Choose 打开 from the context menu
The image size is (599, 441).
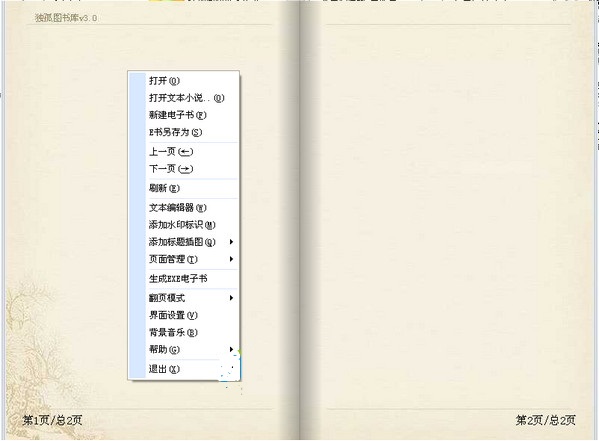point(183,81)
